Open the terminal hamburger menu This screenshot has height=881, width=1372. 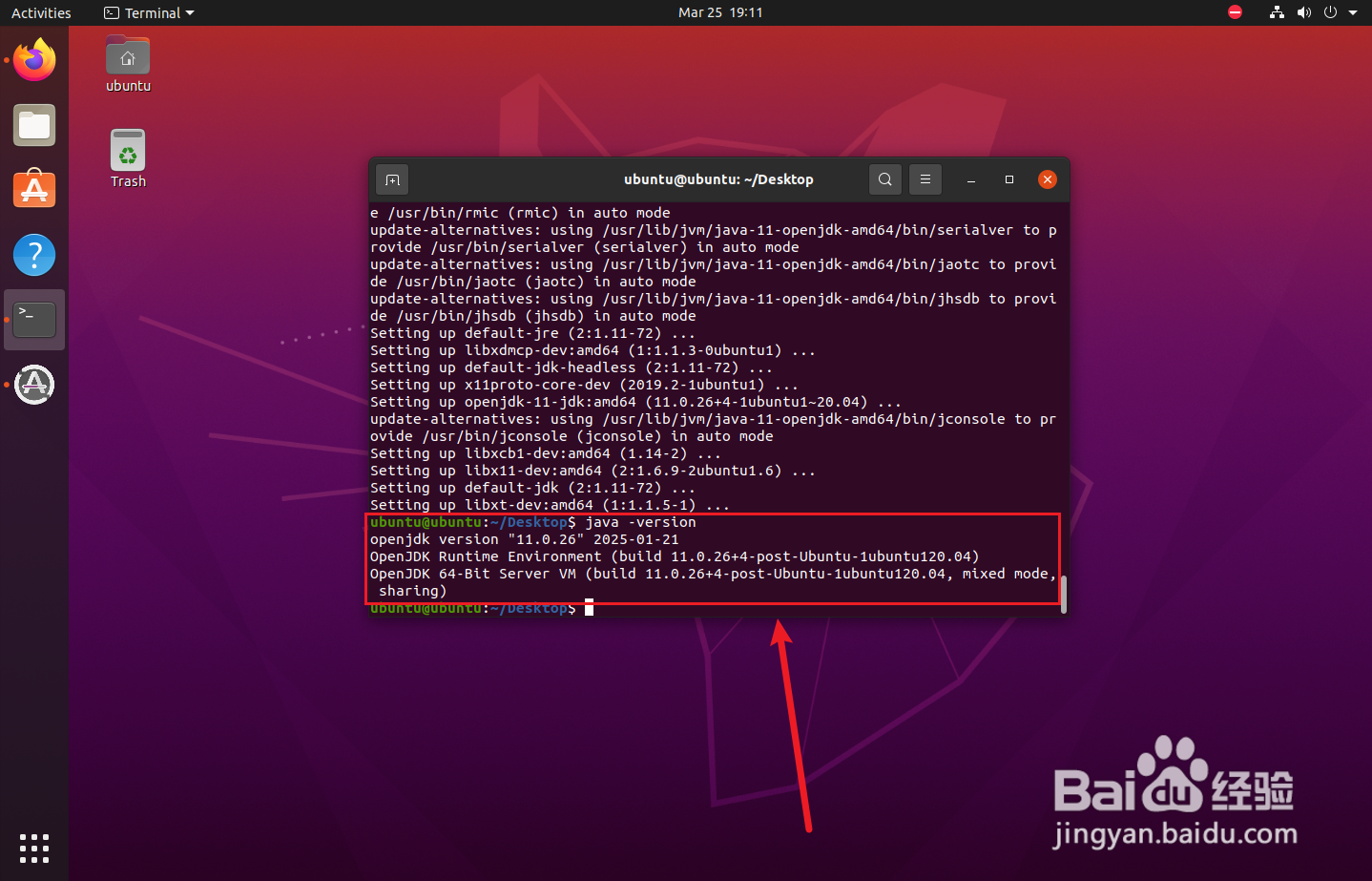pos(925,179)
